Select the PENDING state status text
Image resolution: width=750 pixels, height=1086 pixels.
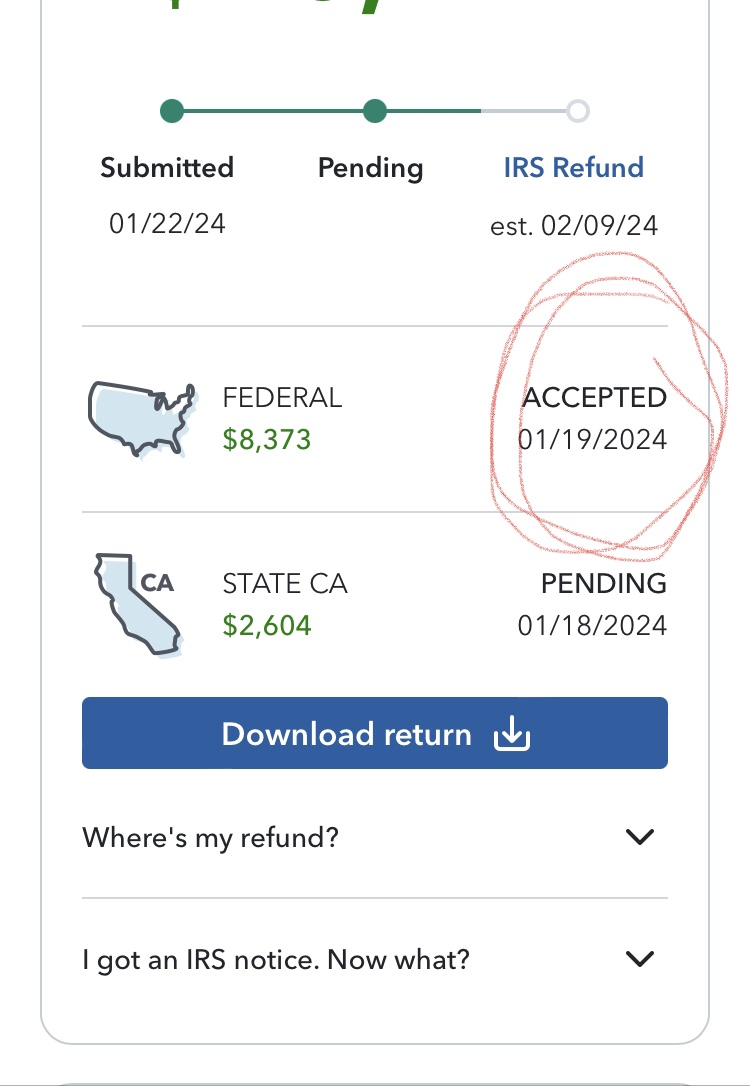coord(604,583)
